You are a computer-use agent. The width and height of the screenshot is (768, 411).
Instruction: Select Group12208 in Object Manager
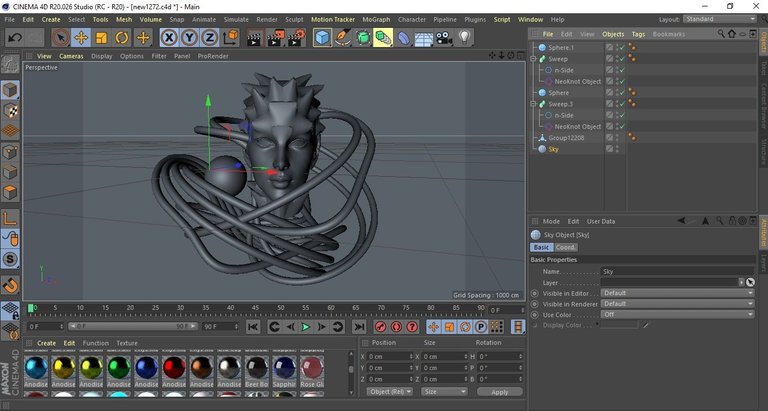[566, 138]
